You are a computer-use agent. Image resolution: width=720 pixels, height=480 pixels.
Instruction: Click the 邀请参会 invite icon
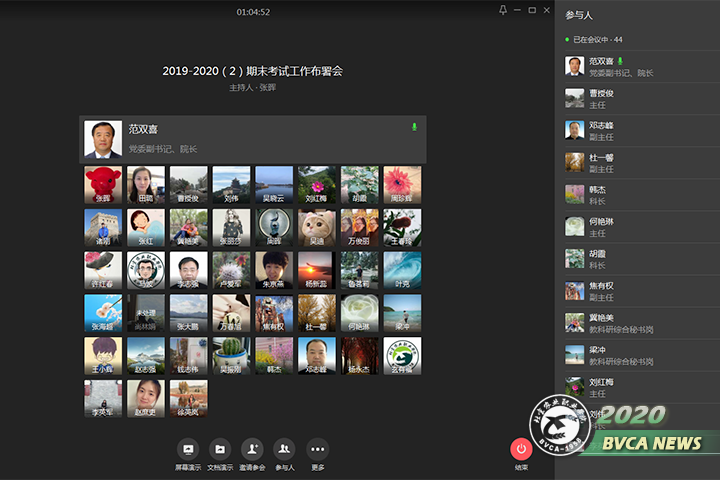click(252, 450)
